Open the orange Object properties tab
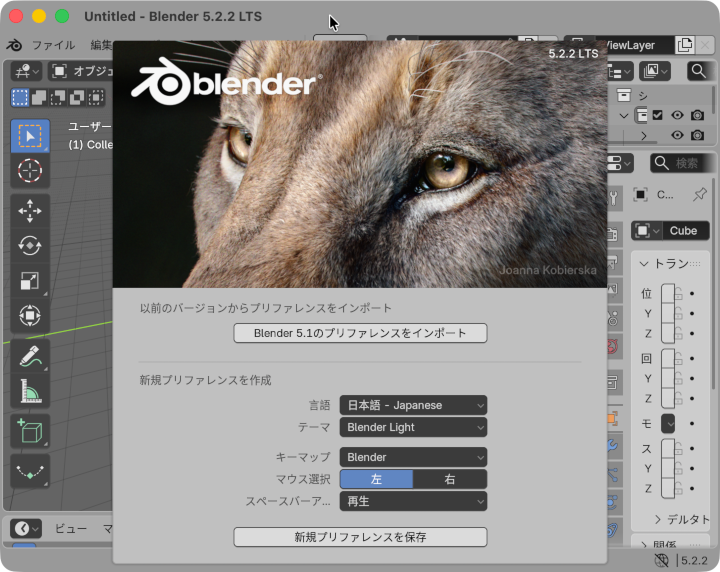Screen dimensions: 720x572 click(613, 418)
